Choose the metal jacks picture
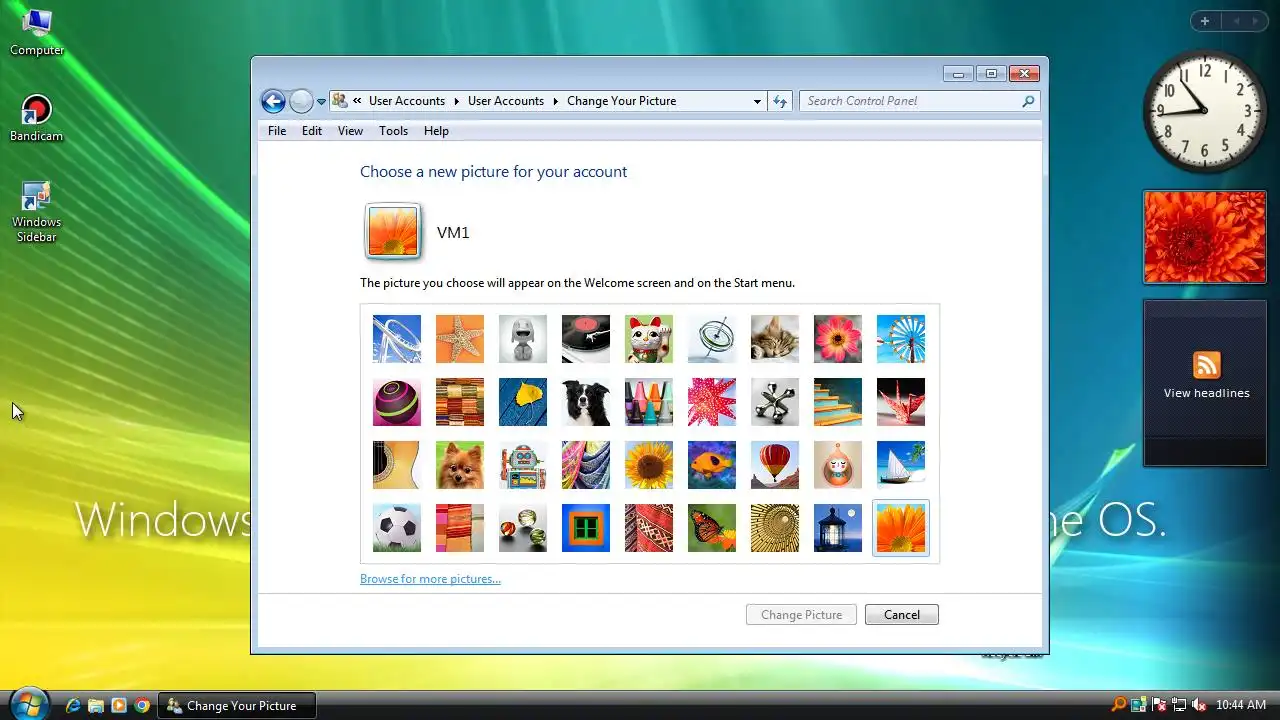Screen dimensions: 1280x720 [775, 402]
